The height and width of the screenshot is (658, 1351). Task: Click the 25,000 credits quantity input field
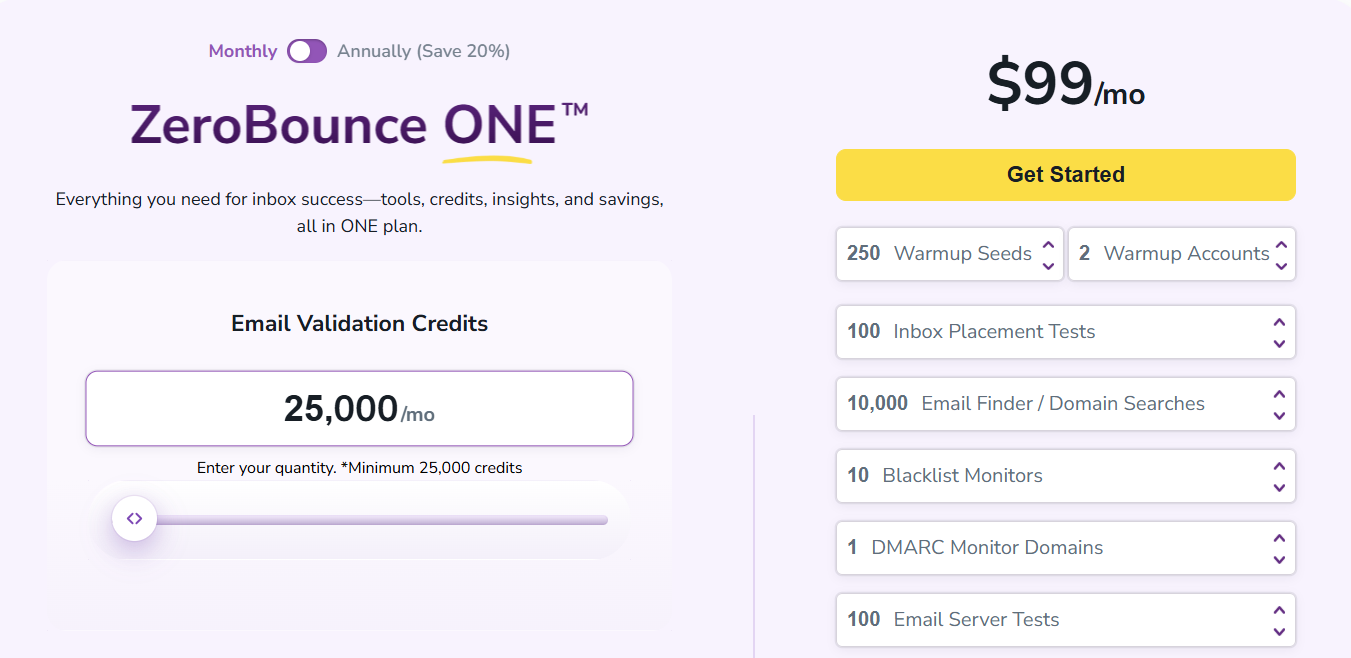click(x=359, y=408)
